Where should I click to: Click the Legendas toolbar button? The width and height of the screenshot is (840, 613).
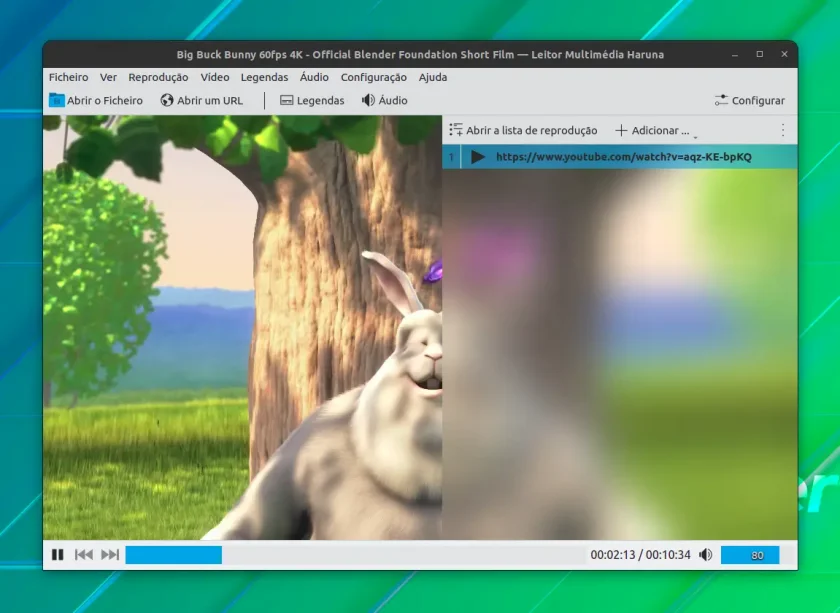[312, 100]
